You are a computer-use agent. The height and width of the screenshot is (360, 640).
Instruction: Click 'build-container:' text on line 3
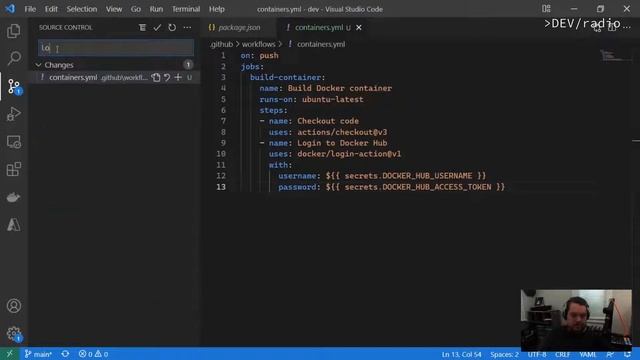(x=287, y=77)
